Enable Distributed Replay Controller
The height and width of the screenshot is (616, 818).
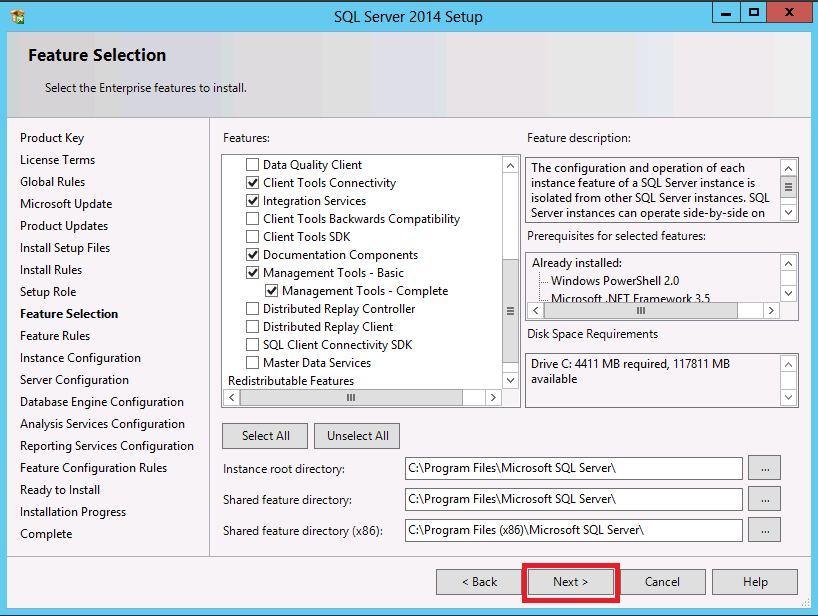(252, 309)
